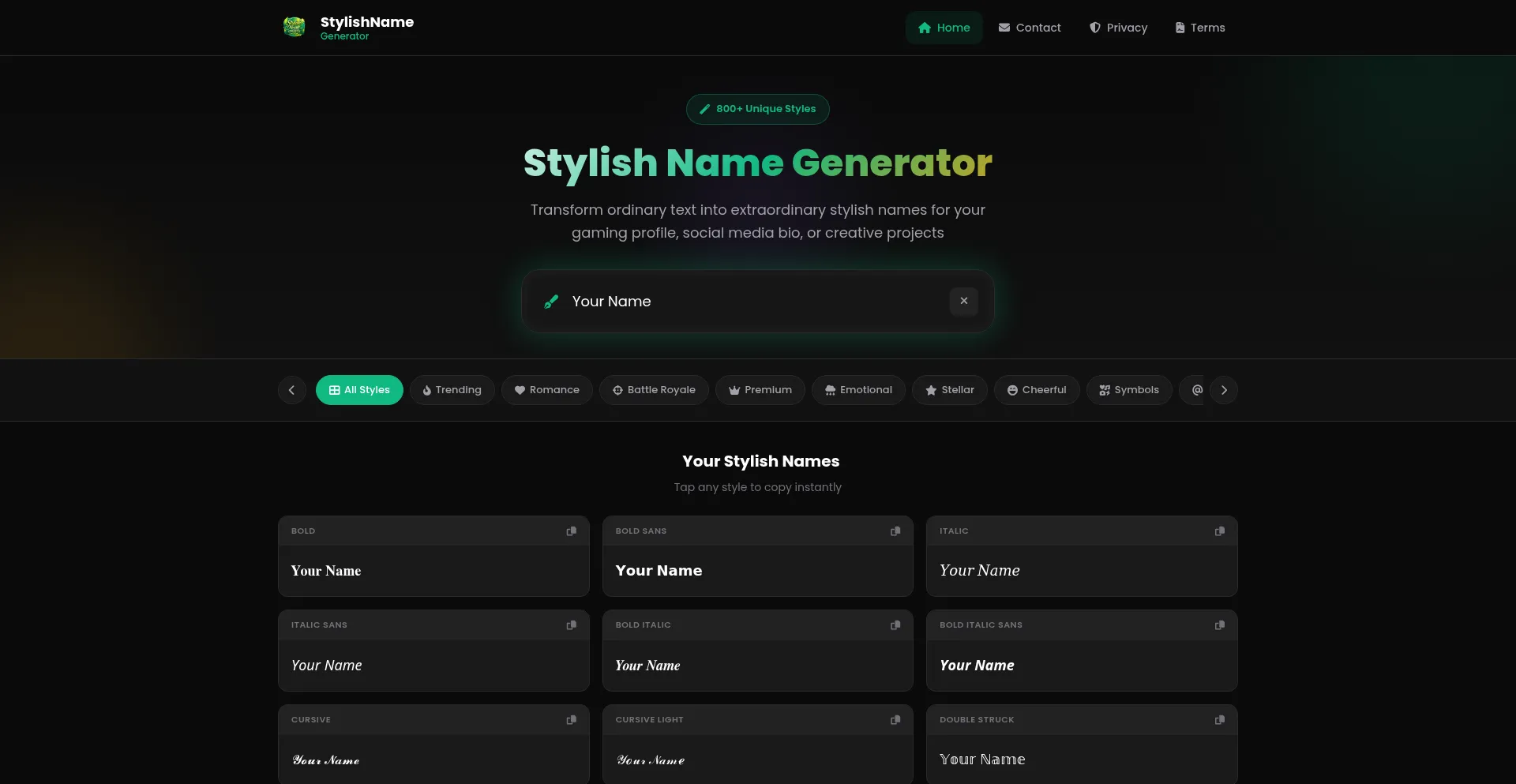This screenshot has width=1516, height=784.
Task: Filter by Stellar styles
Action: point(949,390)
